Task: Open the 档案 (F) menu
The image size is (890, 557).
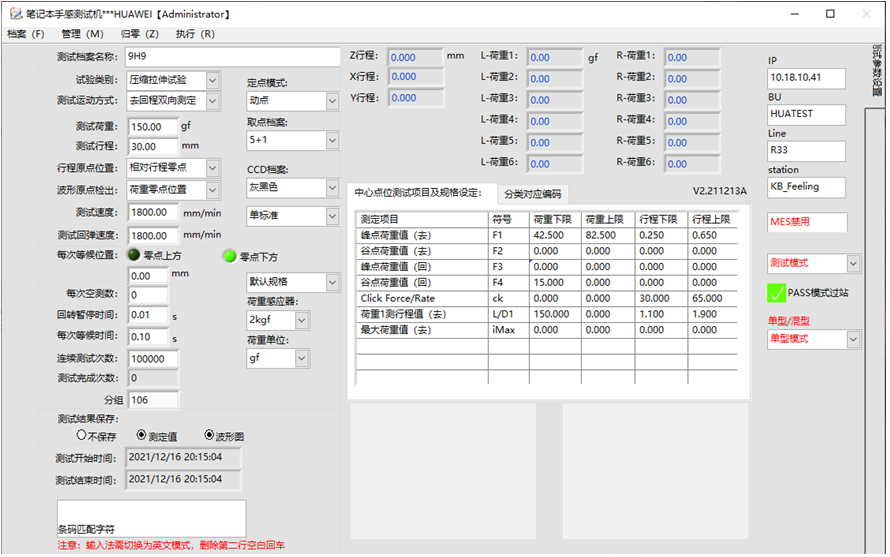Action: [x=26, y=34]
